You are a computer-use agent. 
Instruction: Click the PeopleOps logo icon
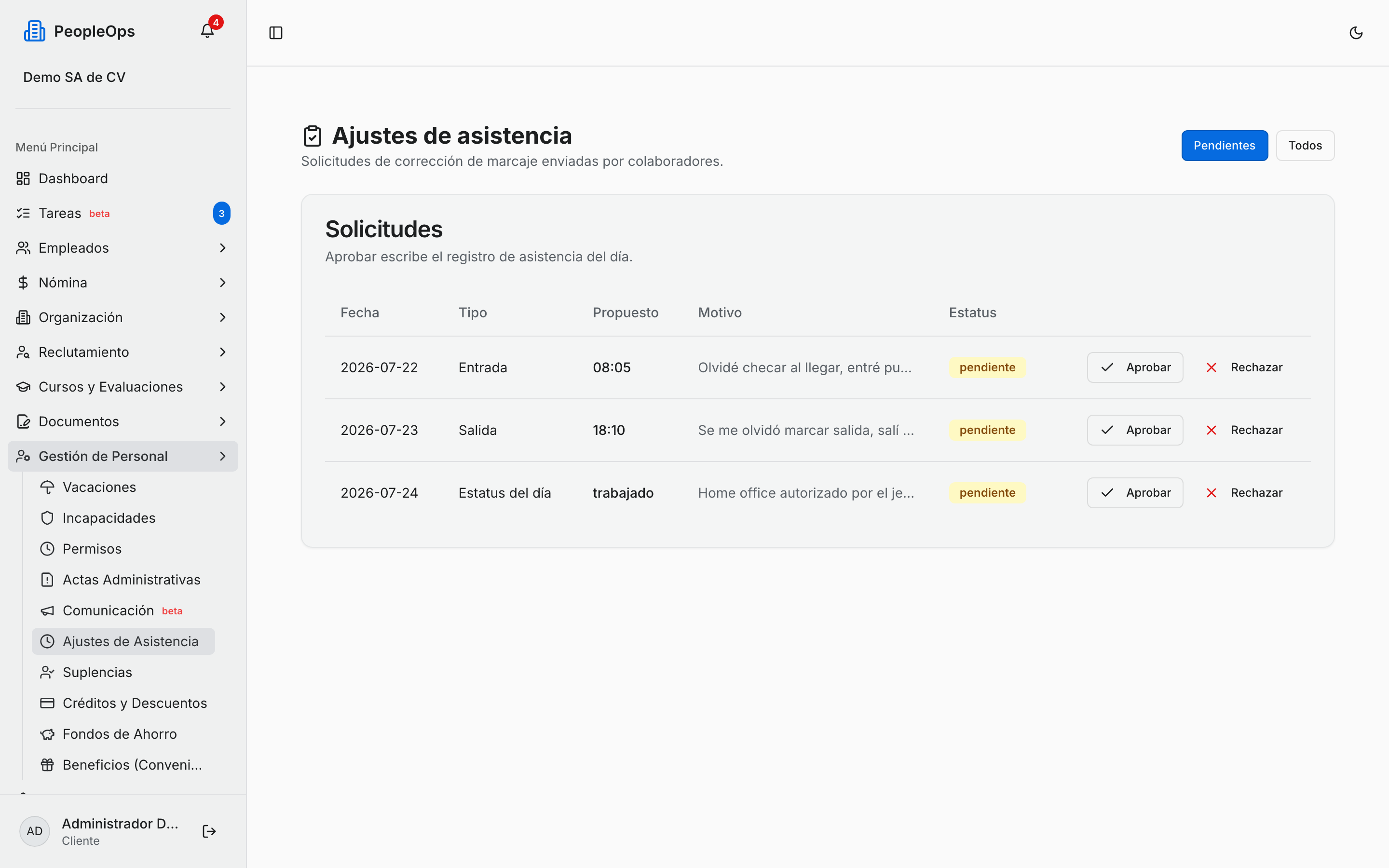coord(34,31)
